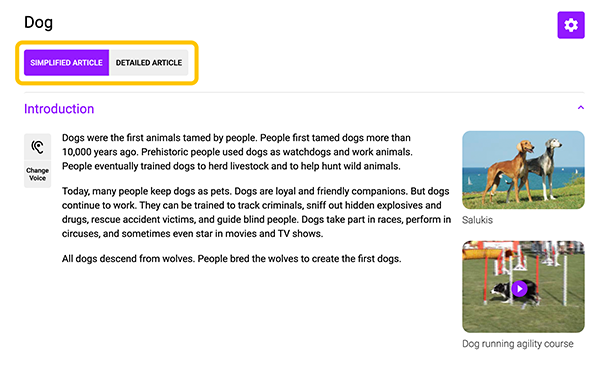
Task: Click the Introduction section heading
Action: tap(59, 109)
